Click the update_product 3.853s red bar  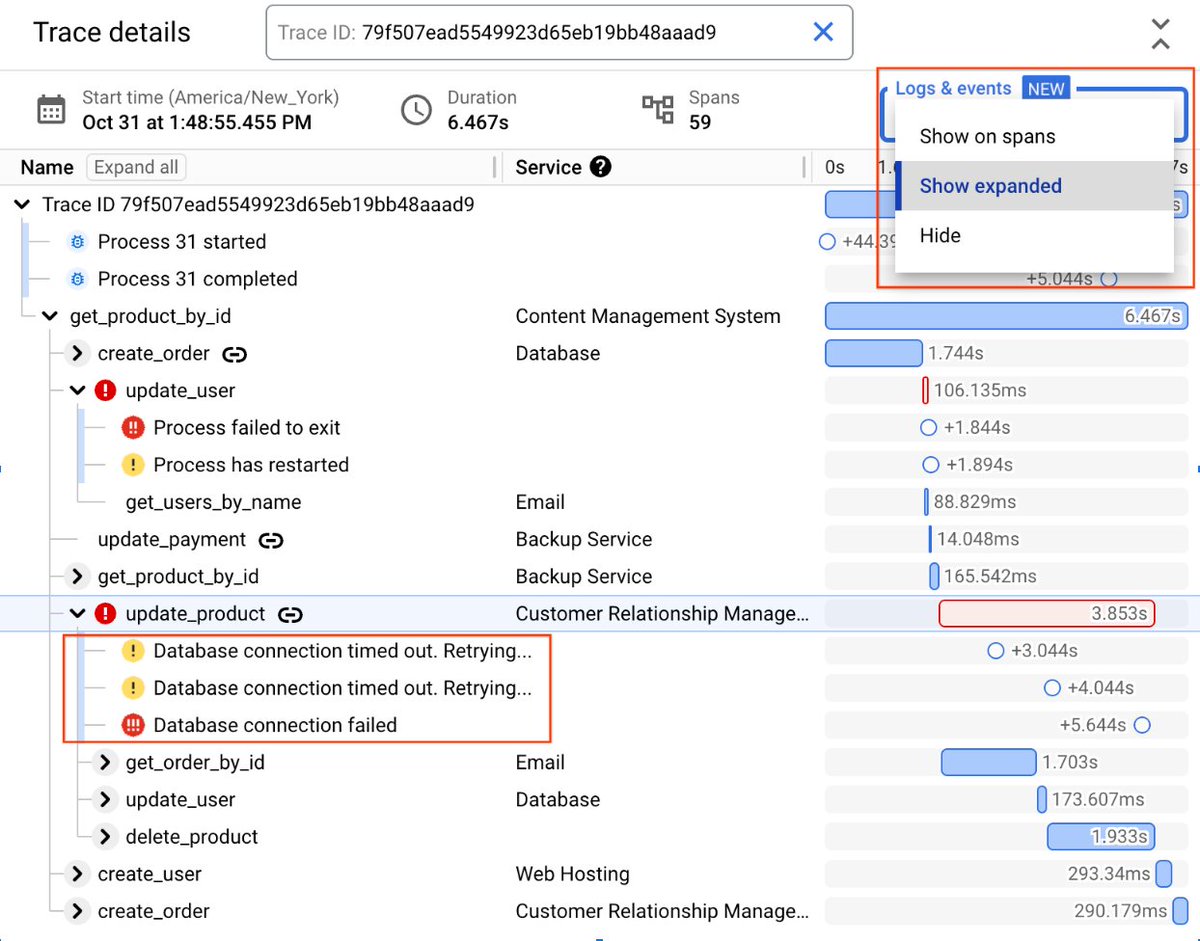pyautogui.click(x=1046, y=614)
